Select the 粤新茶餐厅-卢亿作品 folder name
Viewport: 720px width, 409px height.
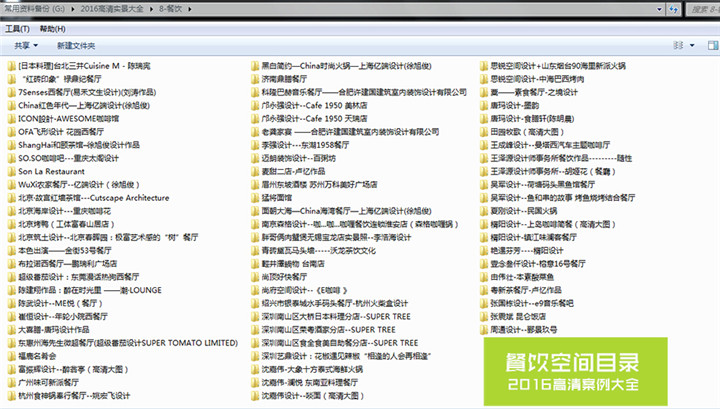pos(526,291)
